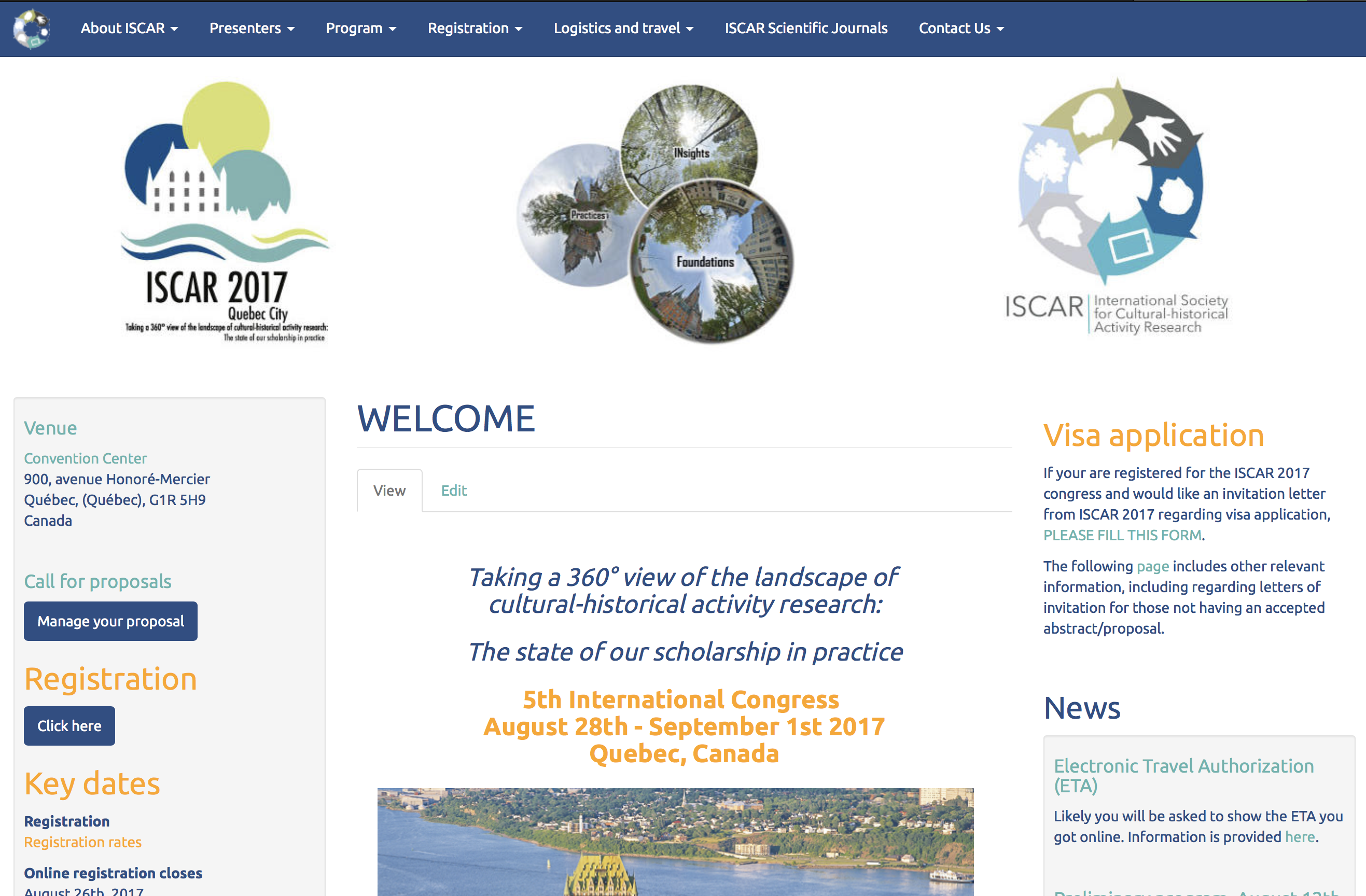1366x896 pixels.
Task: Open the Convention Center link
Action: click(86, 458)
